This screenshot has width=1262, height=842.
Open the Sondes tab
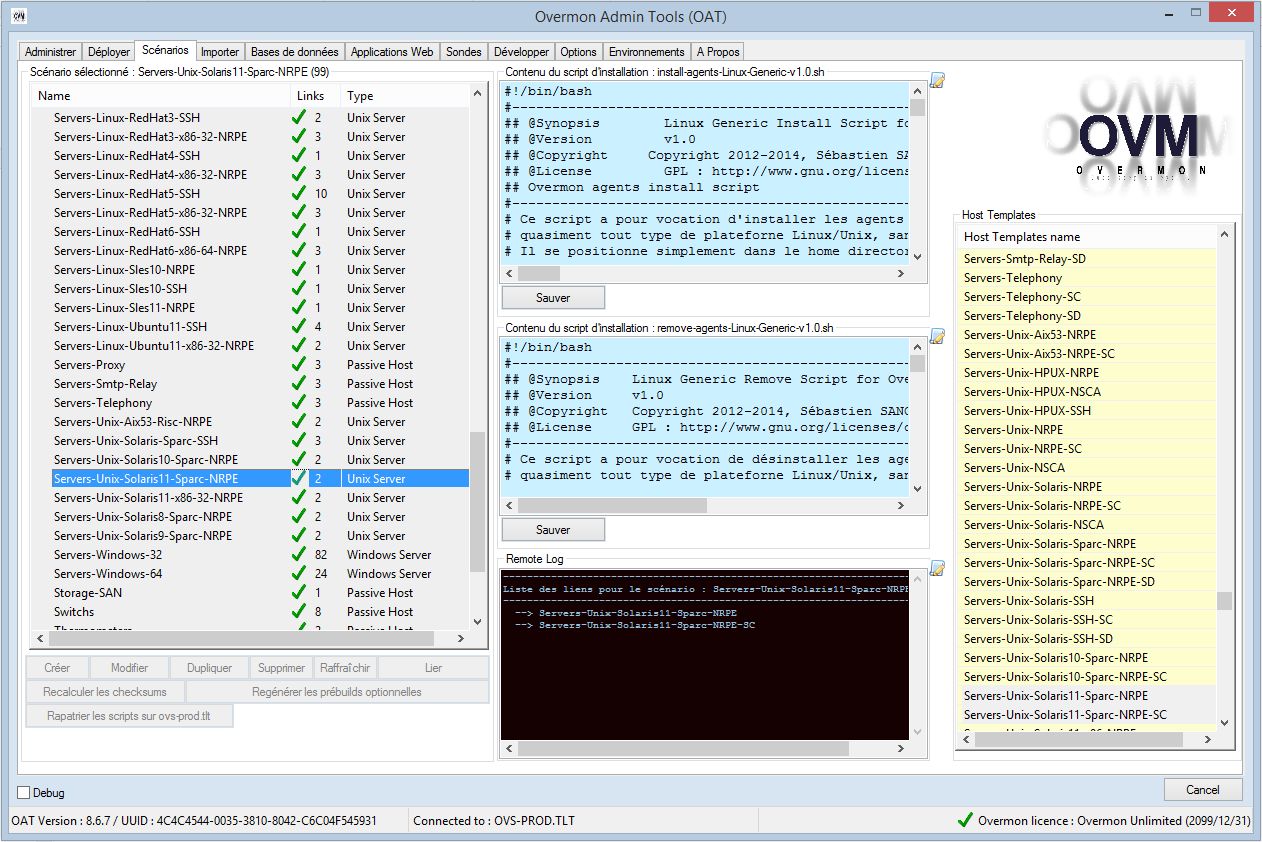click(464, 52)
